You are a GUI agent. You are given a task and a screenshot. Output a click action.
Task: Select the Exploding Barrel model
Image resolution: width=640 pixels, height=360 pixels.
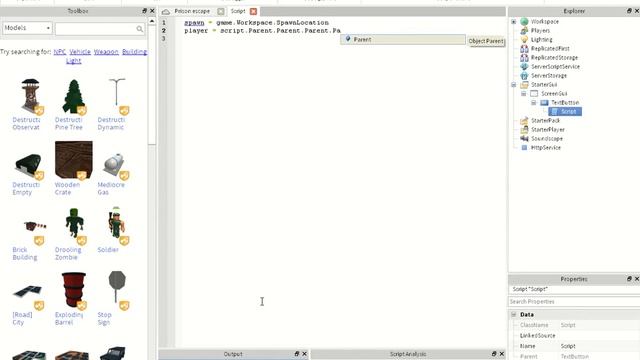click(x=74, y=291)
